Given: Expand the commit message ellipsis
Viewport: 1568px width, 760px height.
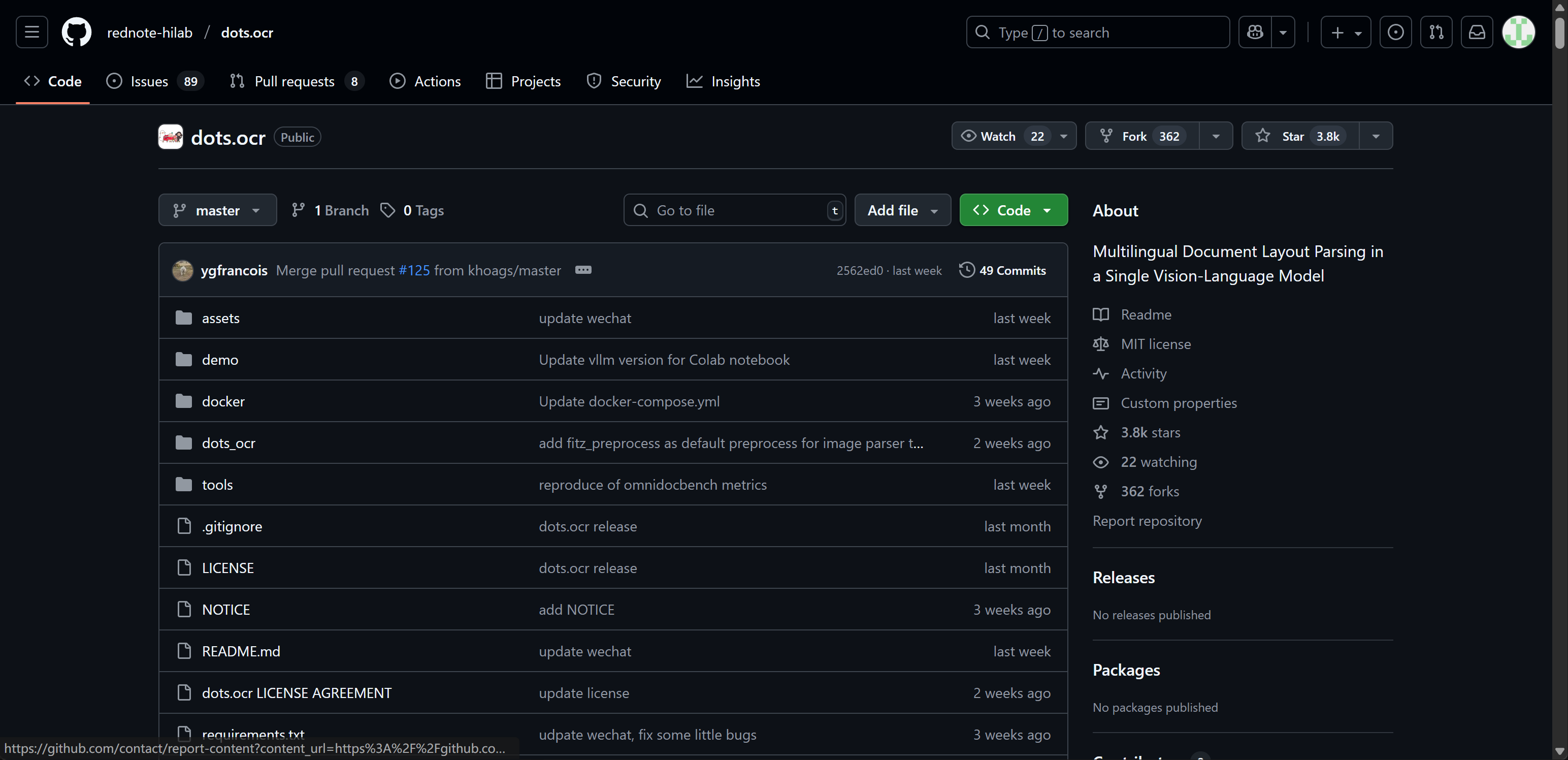Looking at the screenshot, I should 582,270.
